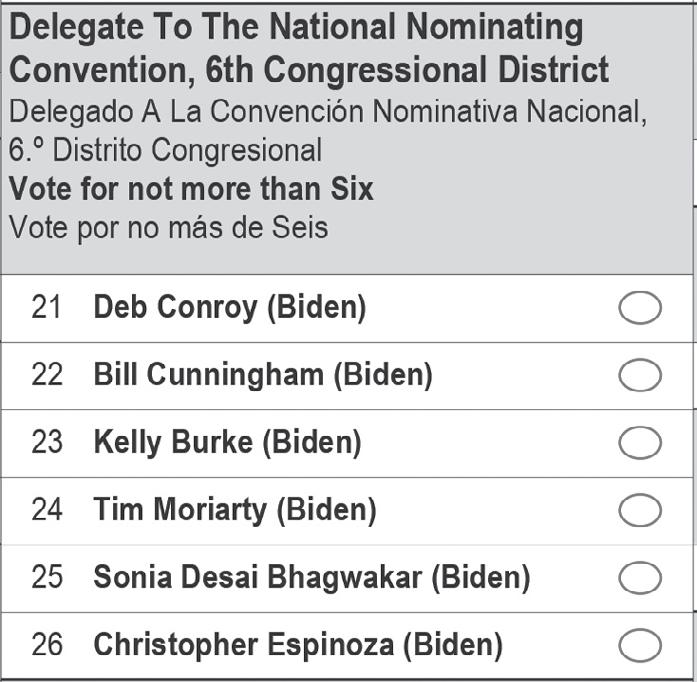697x682 pixels.
Task: Click the "Vote por no más de Seis" text
Action: (168, 227)
